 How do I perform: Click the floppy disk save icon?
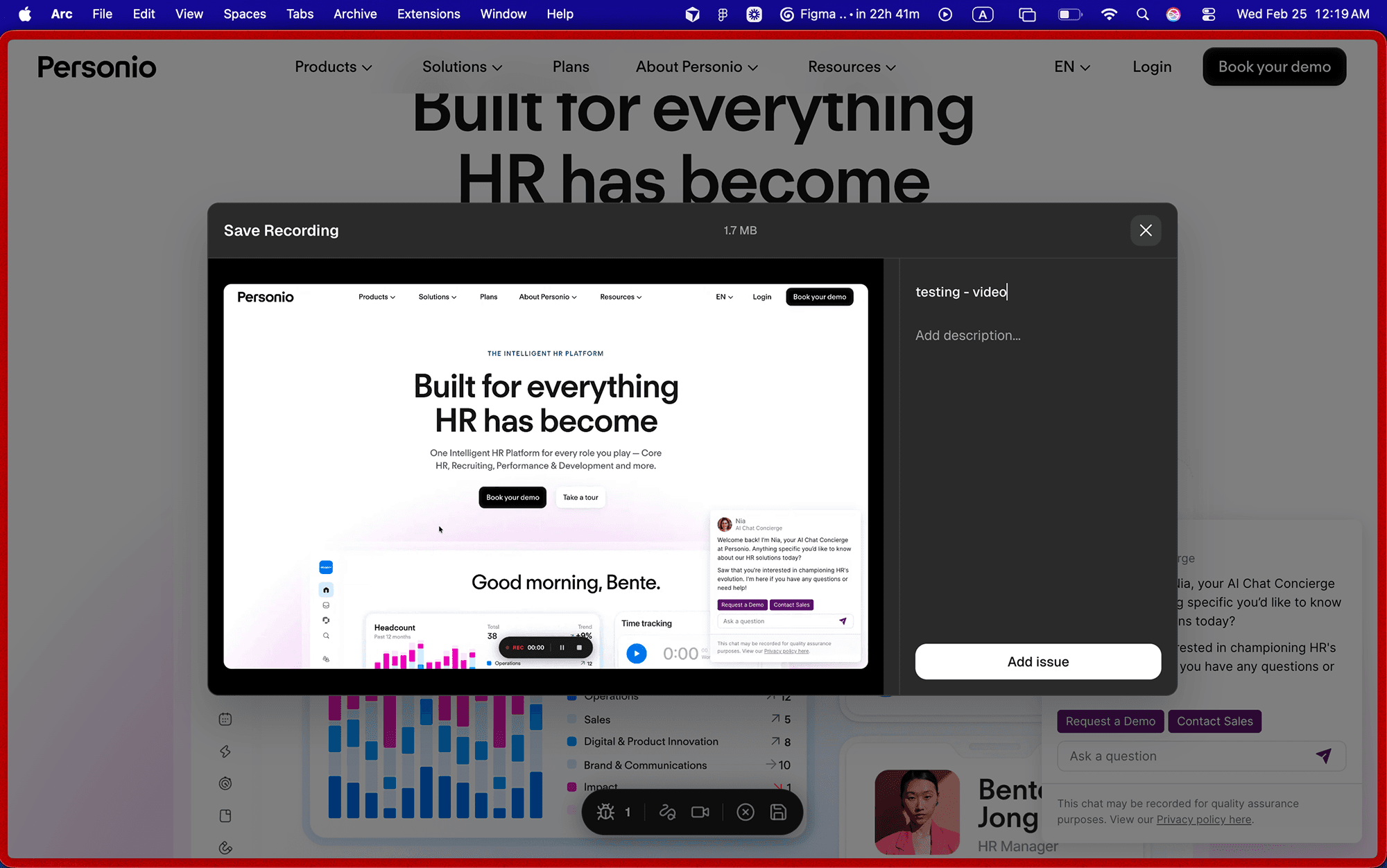tap(778, 812)
